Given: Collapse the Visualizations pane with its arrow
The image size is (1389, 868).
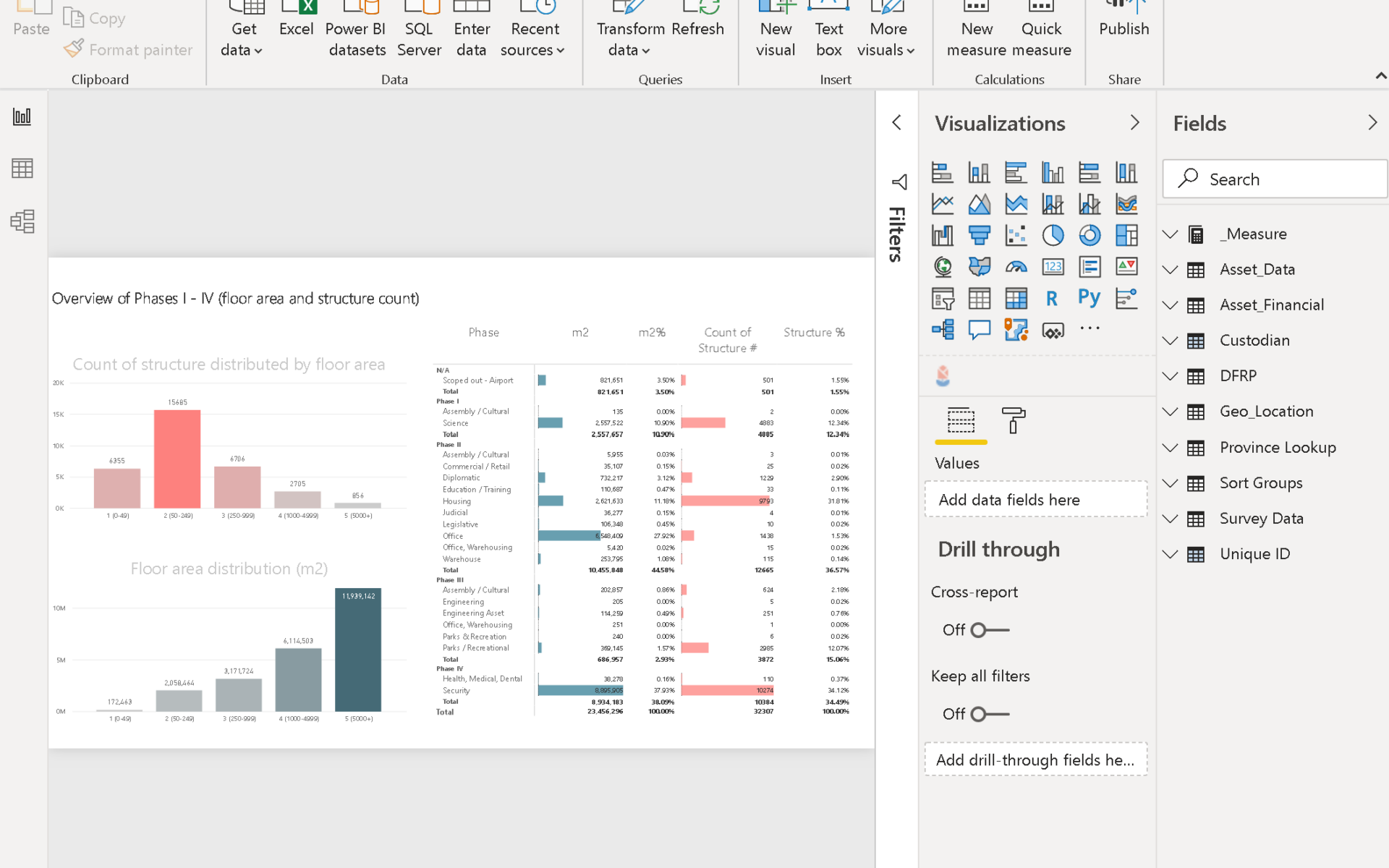Looking at the screenshot, I should [x=1134, y=123].
